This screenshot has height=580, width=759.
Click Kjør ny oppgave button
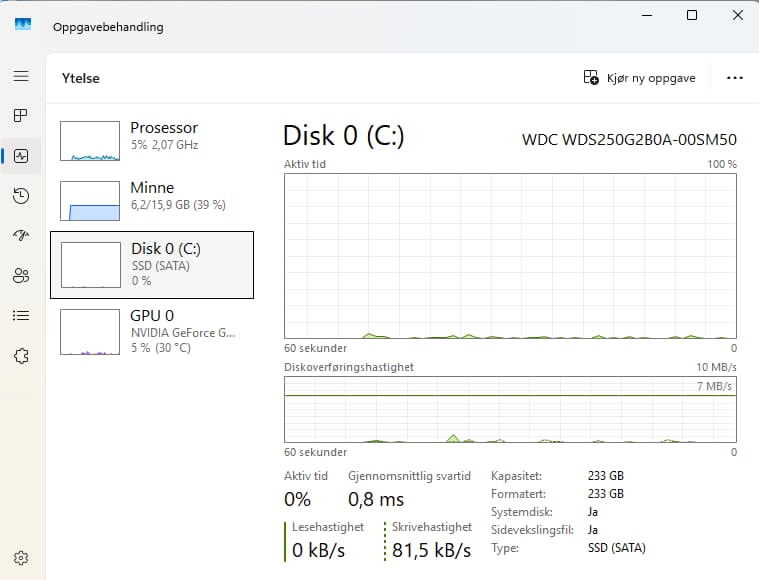click(x=639, y=78)
